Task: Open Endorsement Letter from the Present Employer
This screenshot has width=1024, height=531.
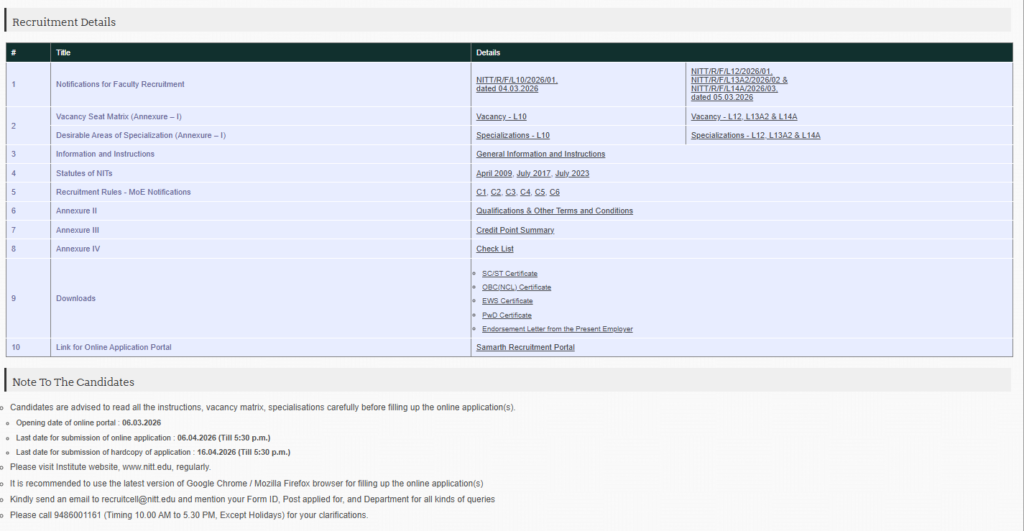Action: 557,329
